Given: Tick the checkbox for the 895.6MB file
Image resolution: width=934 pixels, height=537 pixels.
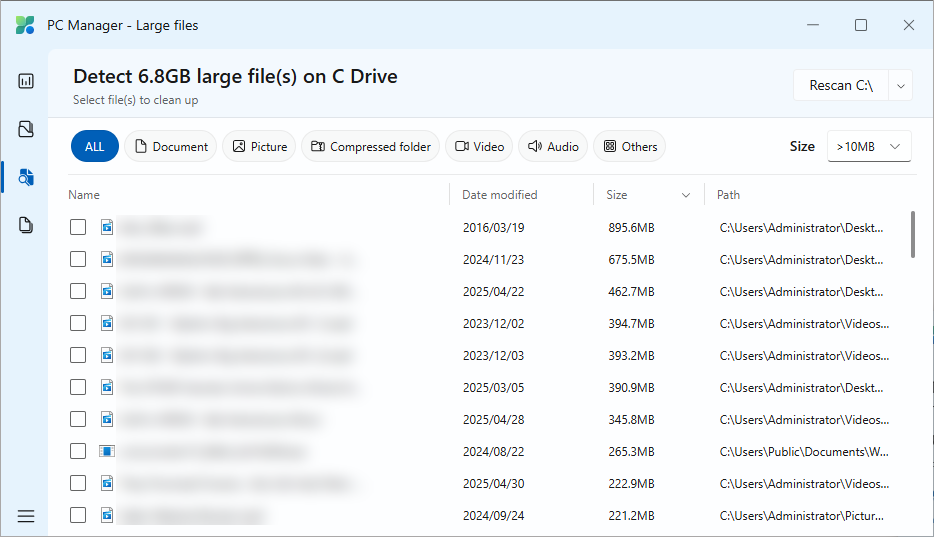Looking at the screenshot, I should coord(78,227).
